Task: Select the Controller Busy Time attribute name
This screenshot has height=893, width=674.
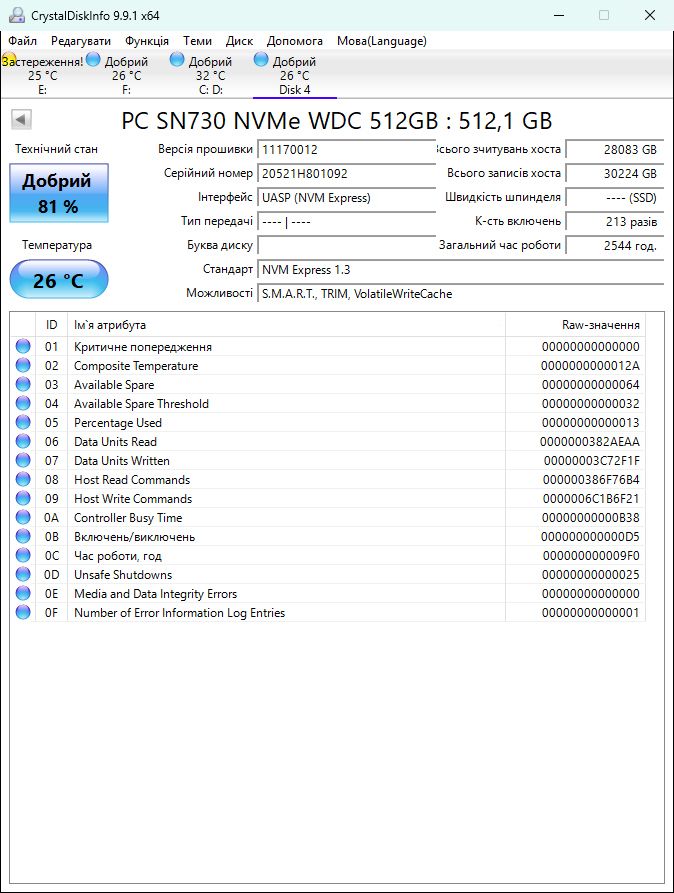Action: 128,518
